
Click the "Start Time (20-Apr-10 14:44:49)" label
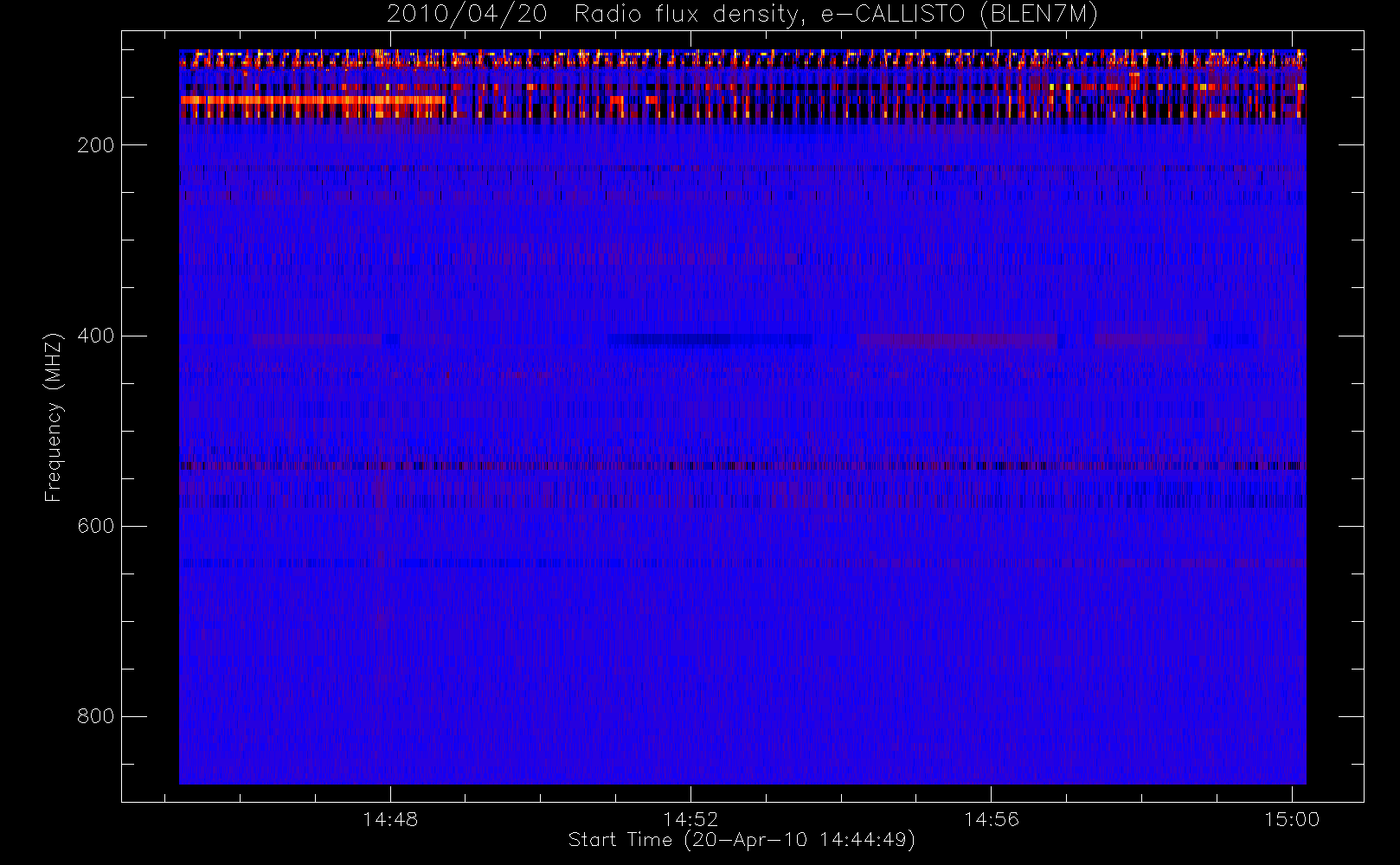click(742, 840)
